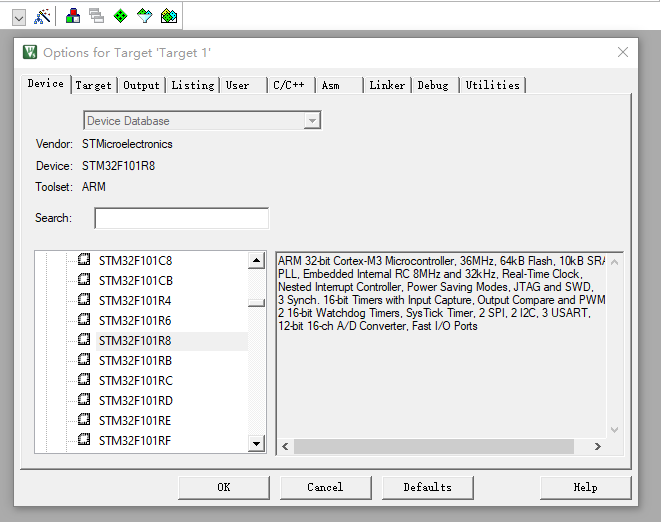This screenshot has width=661, height=522.
Task: Click the vendor text STMicroelectronics
Action: [x=127, y=144]
